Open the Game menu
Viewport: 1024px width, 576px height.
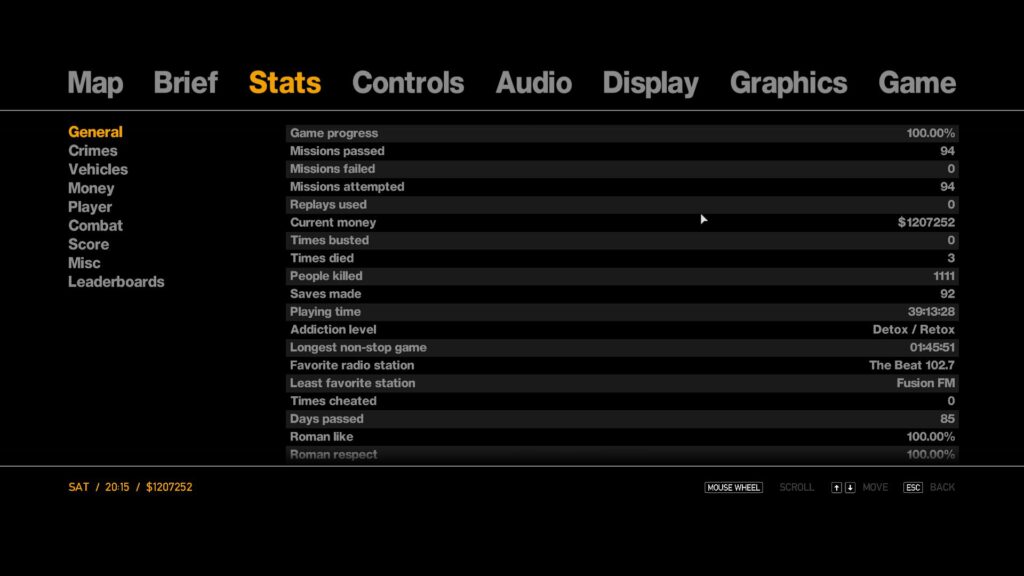pyautogui.click(x=917, y=83)
